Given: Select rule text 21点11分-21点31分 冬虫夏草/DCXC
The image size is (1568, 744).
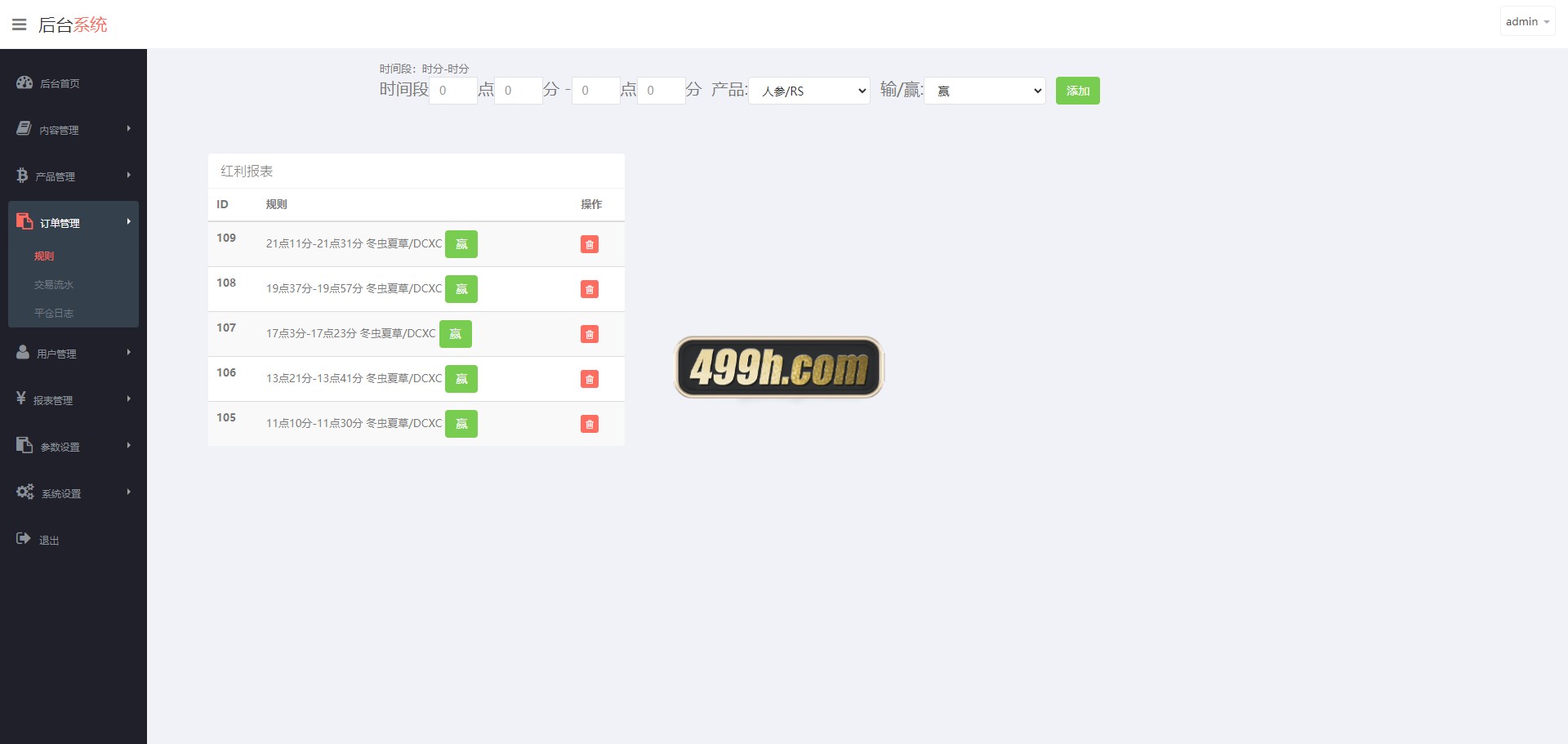Looking at the screenshot, I should (x=354, y=243).
